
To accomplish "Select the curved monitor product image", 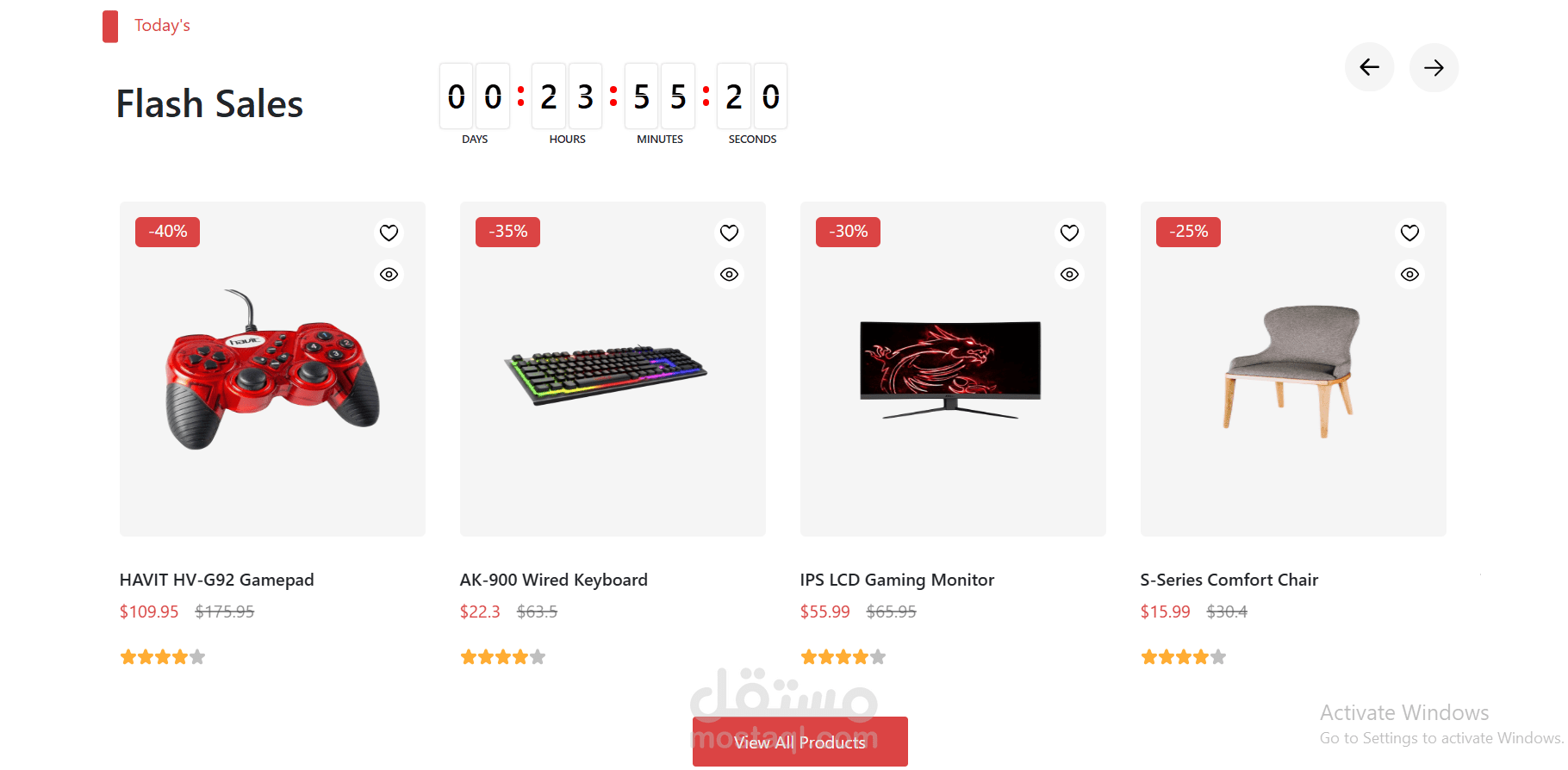I will point(950,369).
